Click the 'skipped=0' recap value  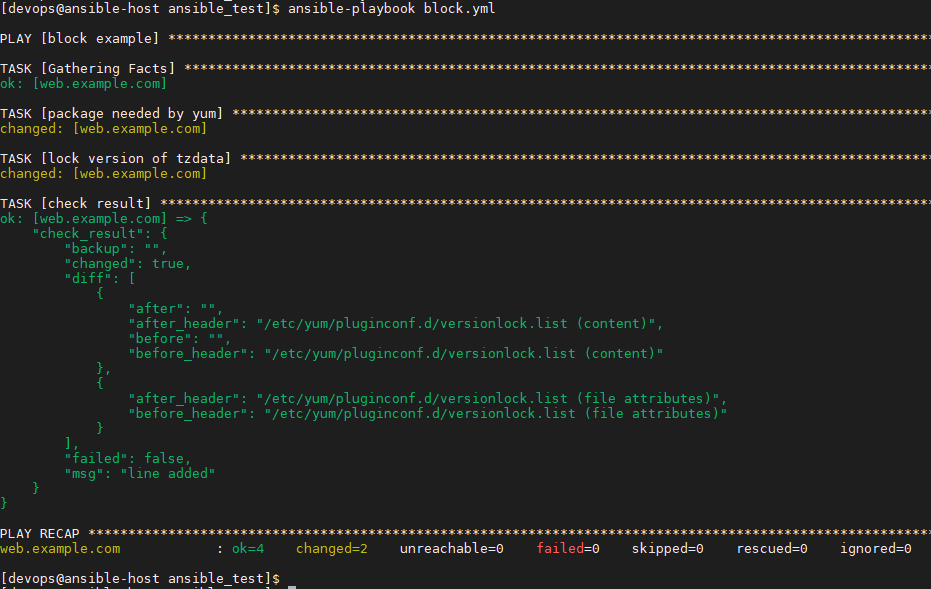(667, 549)
